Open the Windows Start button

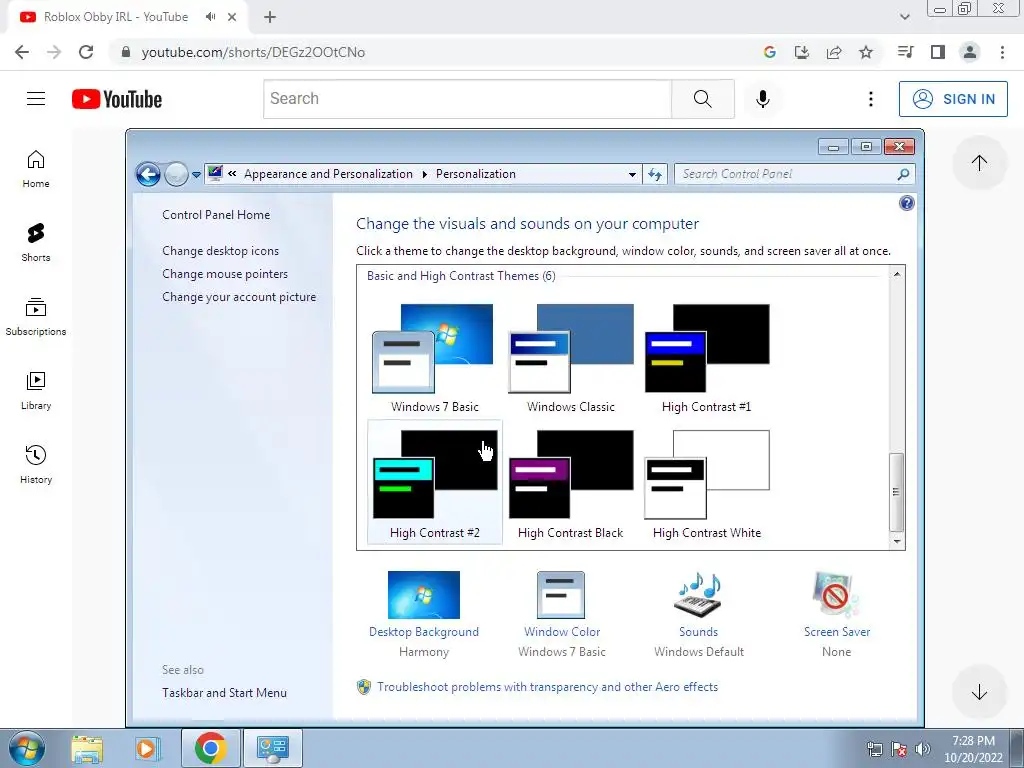click(x=26, y=748)
